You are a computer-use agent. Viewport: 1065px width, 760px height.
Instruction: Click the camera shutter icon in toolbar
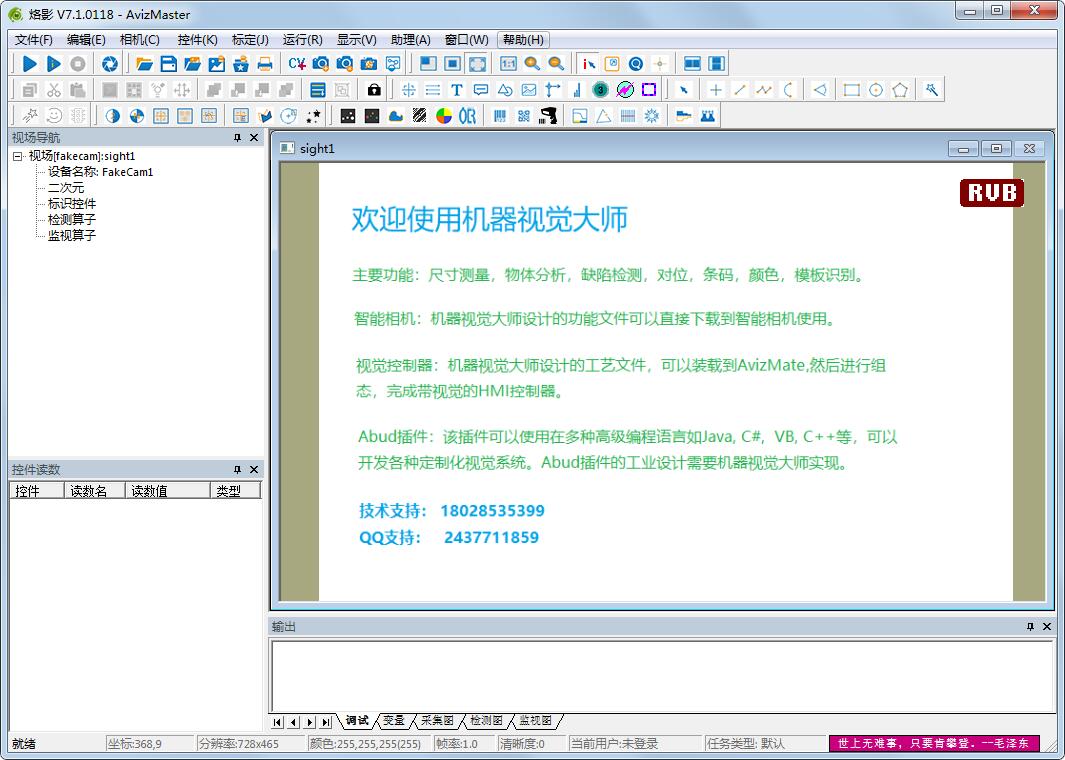tap(109, 64)
